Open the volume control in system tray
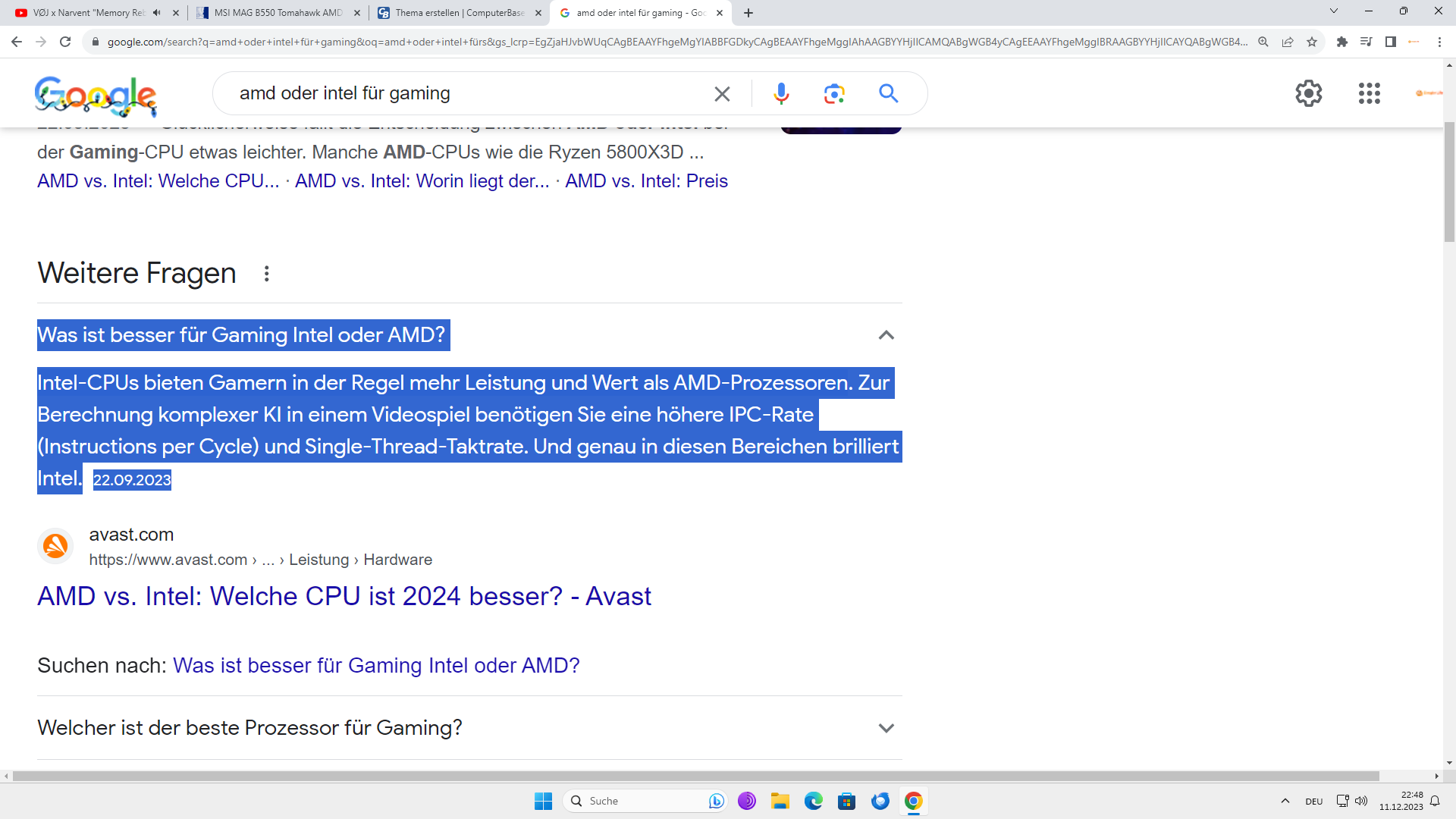 pos(1361,801)
